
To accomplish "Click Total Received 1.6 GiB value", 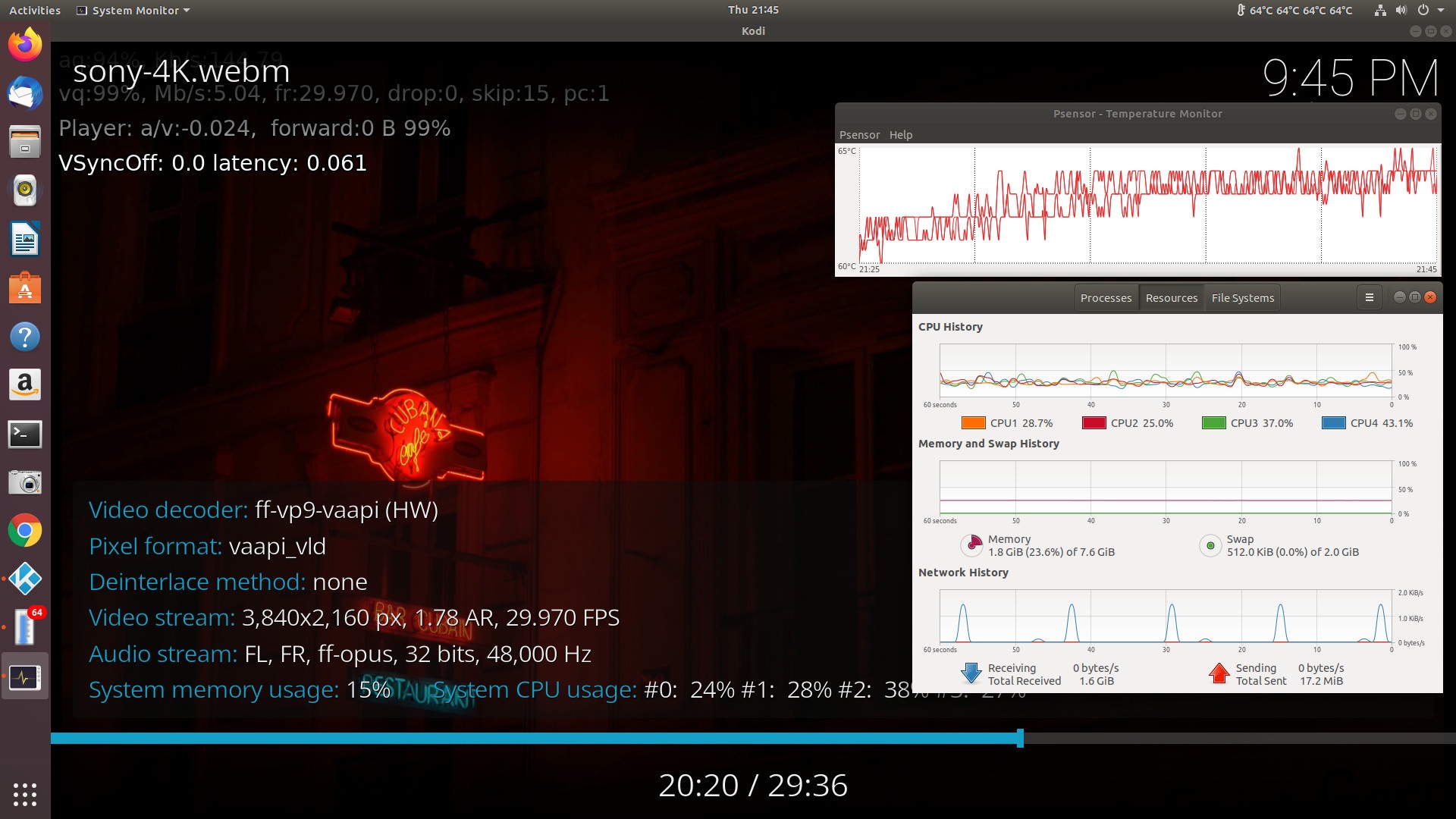I will (x=1097, y=681).
